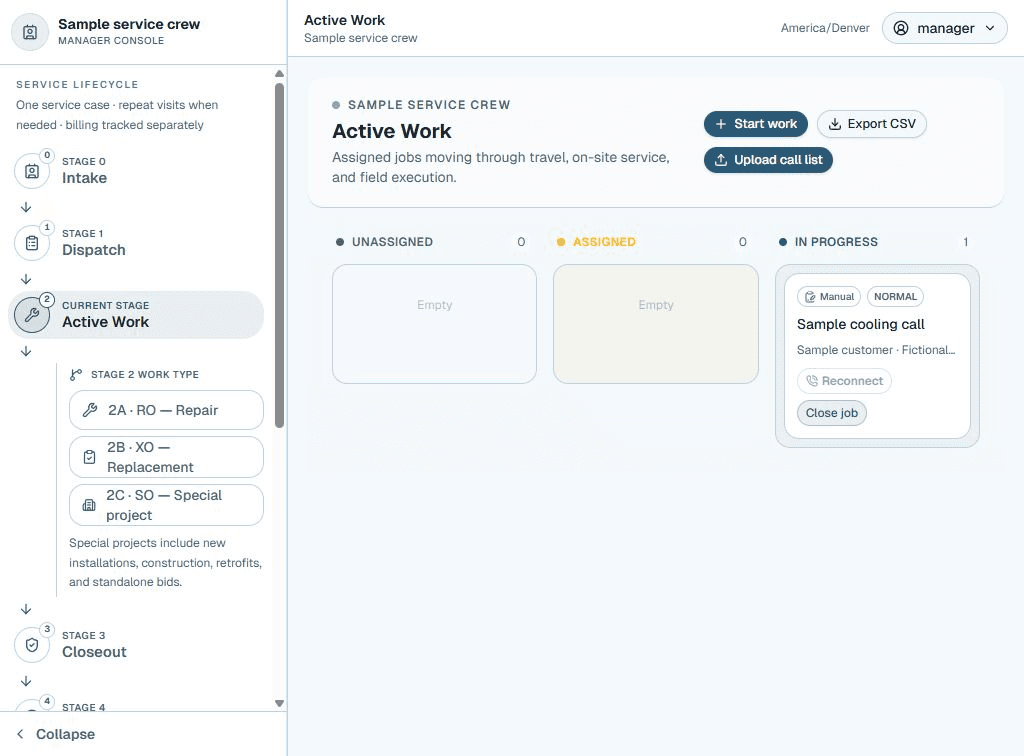Viewport: 1024px width, 756px height.
Task: Click sidebar scroll down arrow
Action: tap(280, 703)
